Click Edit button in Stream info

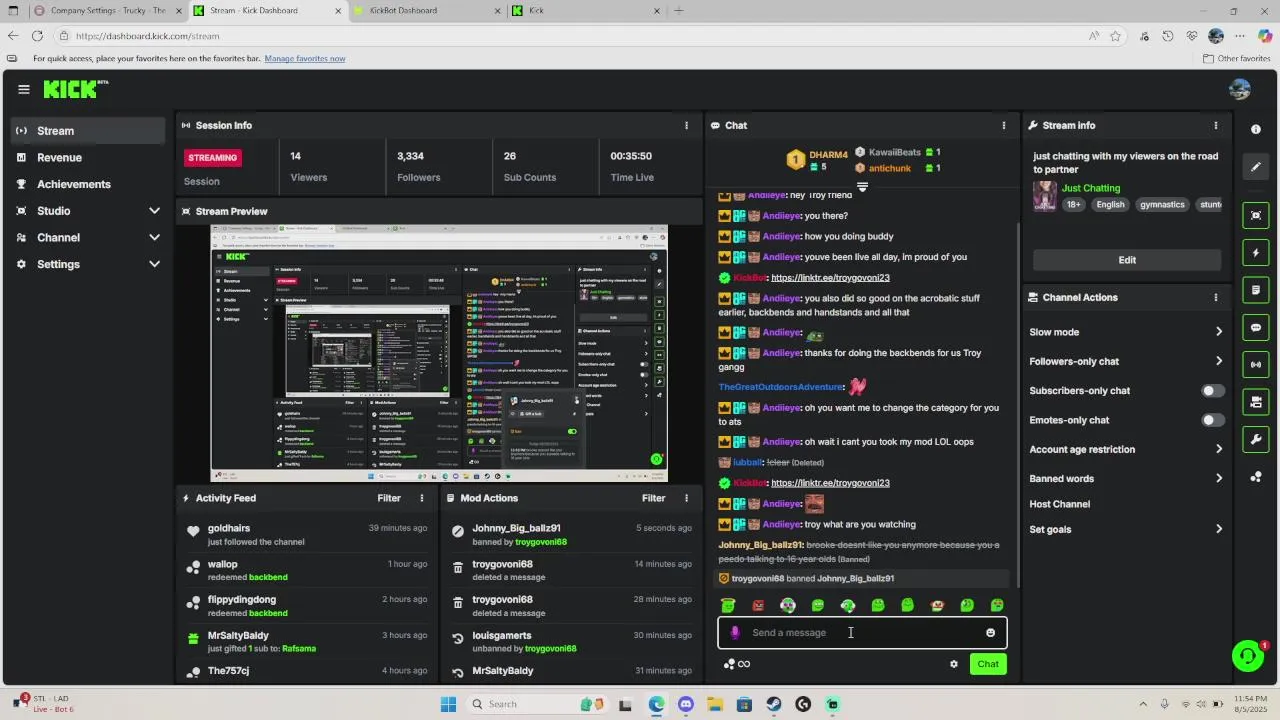coord(1127,260)
